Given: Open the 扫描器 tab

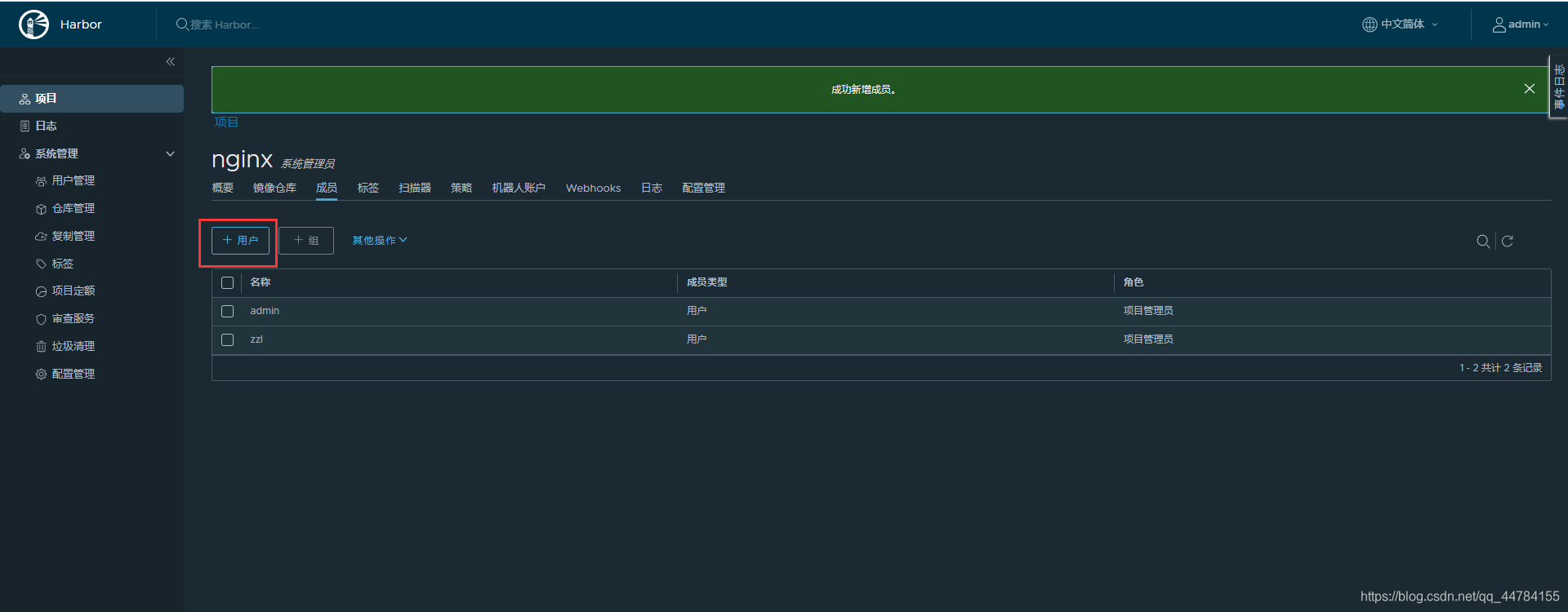Looking at the screenshot, I should click(x=415, y=188).
